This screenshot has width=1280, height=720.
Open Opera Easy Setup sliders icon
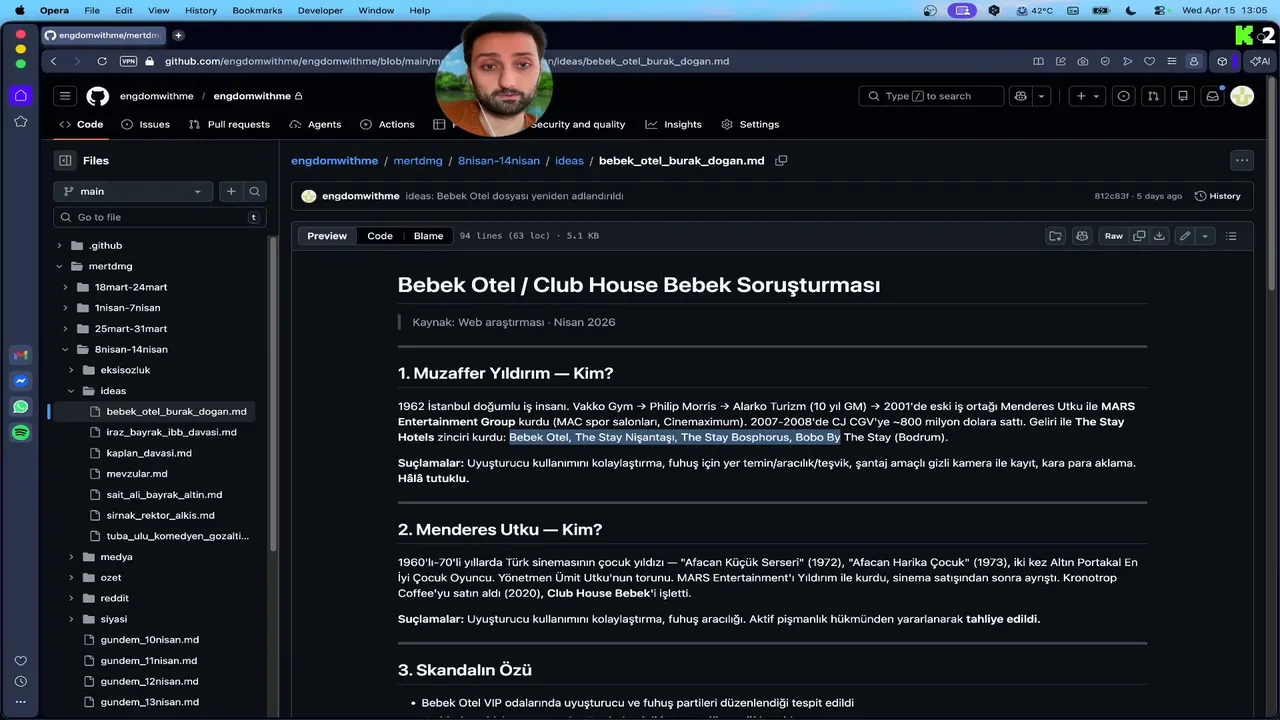tap(1172, 61)
